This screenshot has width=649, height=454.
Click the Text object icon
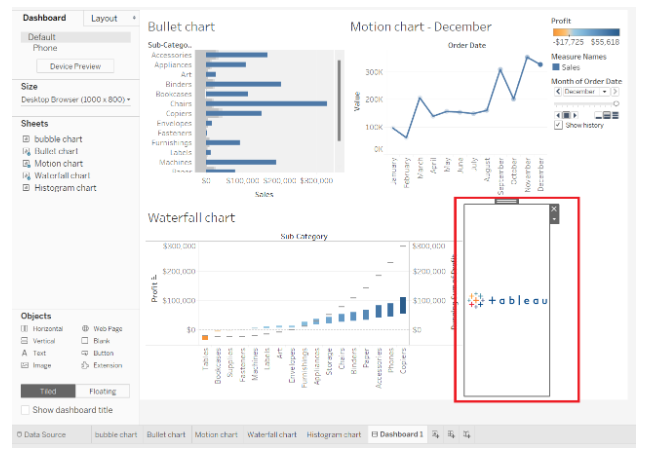pyautogui.click(x=25, y=353)
